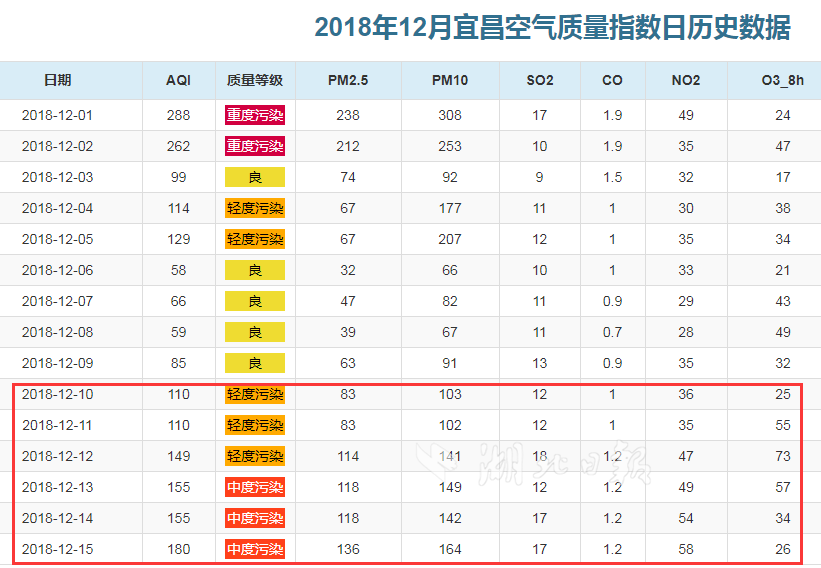821x568 pixels.
Task: Click the 轻度污染 badge for 2018-12-04
Action: tap(255, 208)
